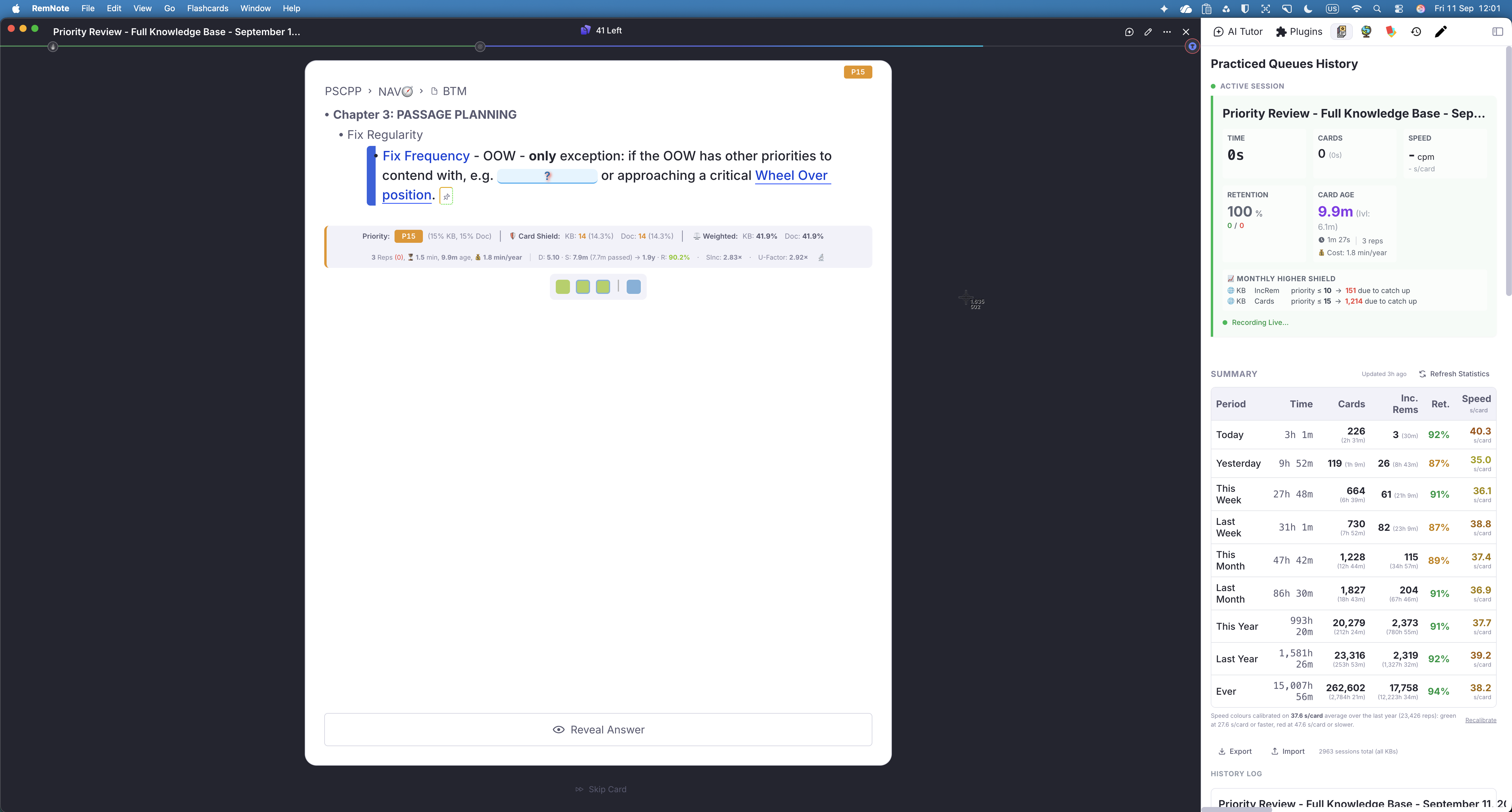
Task: Open the Go menu
Action: point(169,8)
